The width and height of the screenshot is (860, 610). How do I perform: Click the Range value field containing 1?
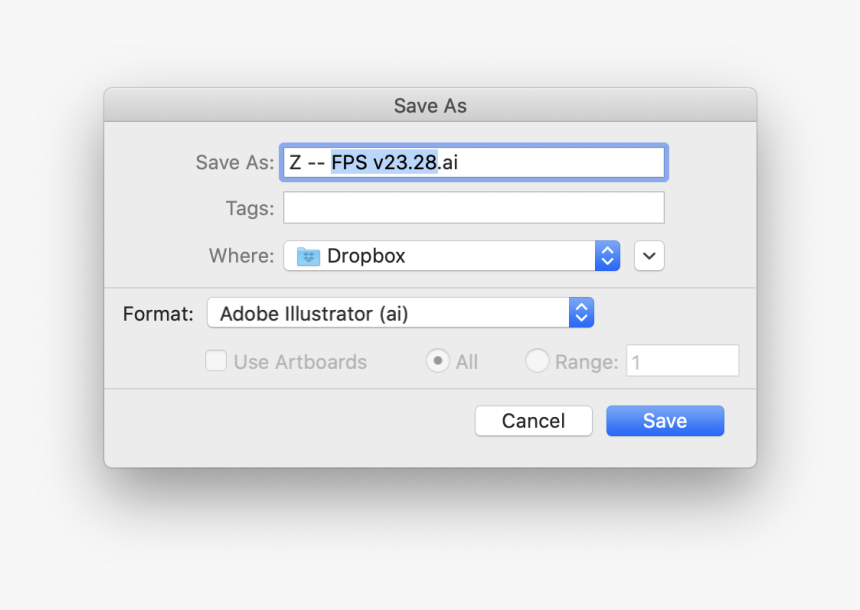click(x=682, y=361)
